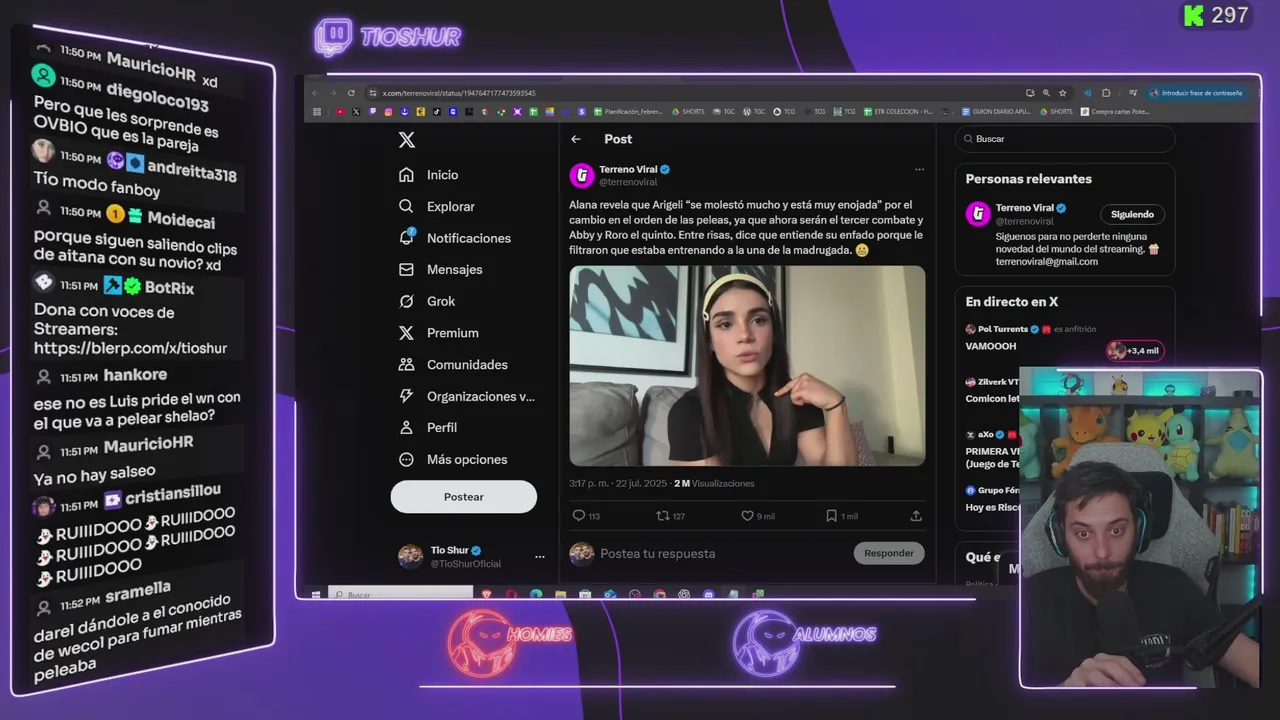Open the apps grid in bookmarks bar
Screen dimensions: 1280x720
[x=317, y=112]
